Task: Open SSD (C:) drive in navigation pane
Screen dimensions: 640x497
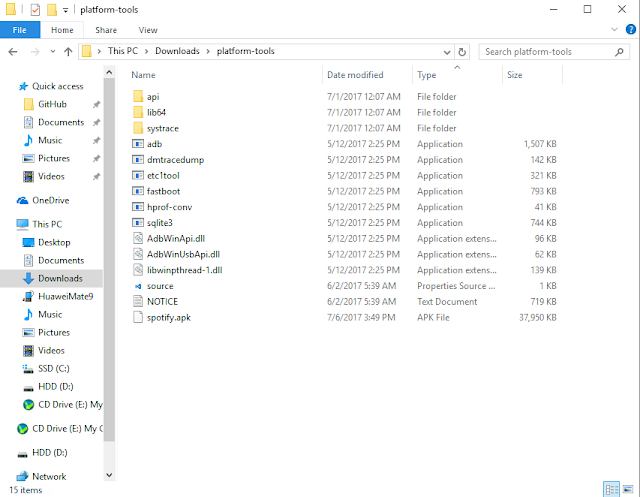Action: click(53, 368)
